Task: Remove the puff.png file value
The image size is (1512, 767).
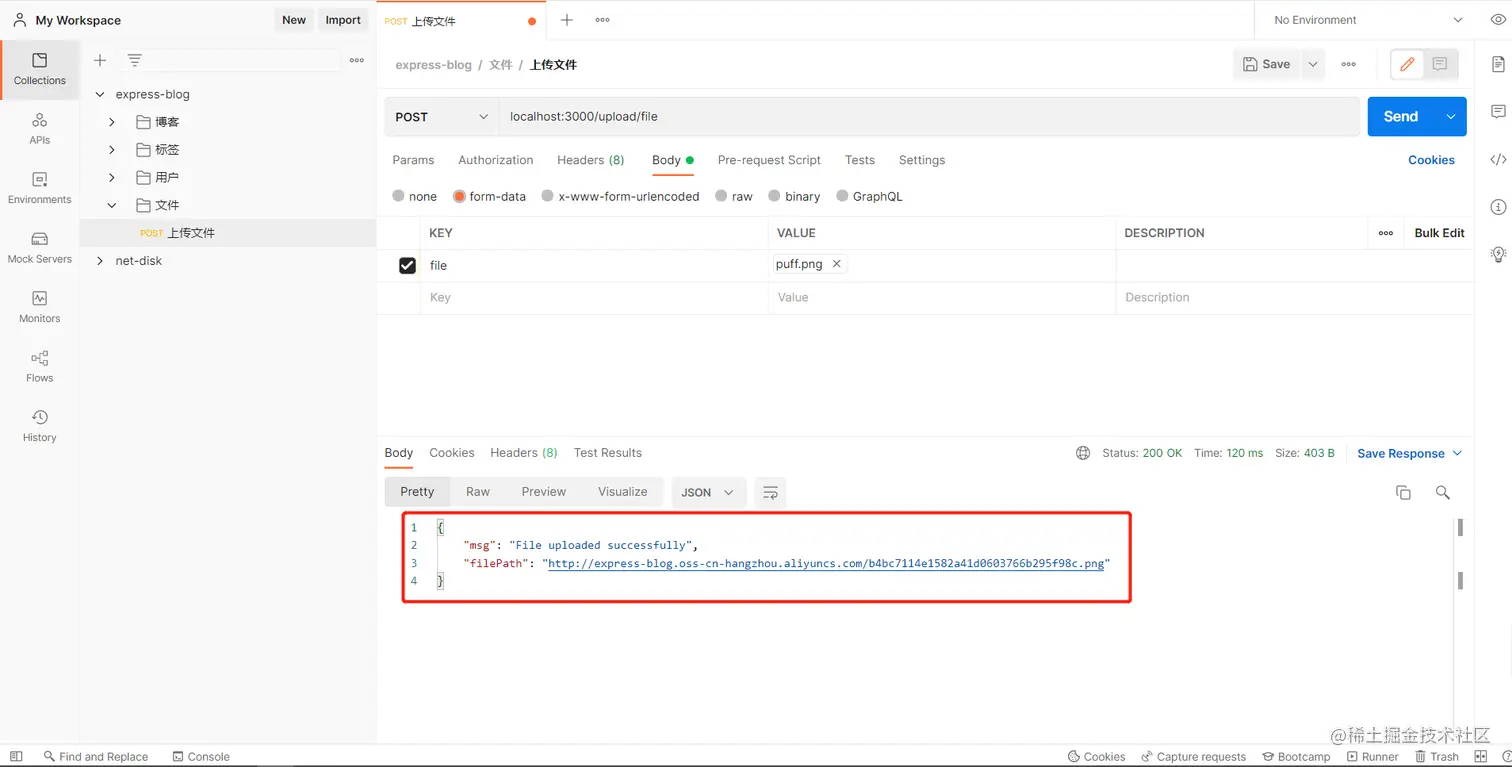Action: [837, 264]
